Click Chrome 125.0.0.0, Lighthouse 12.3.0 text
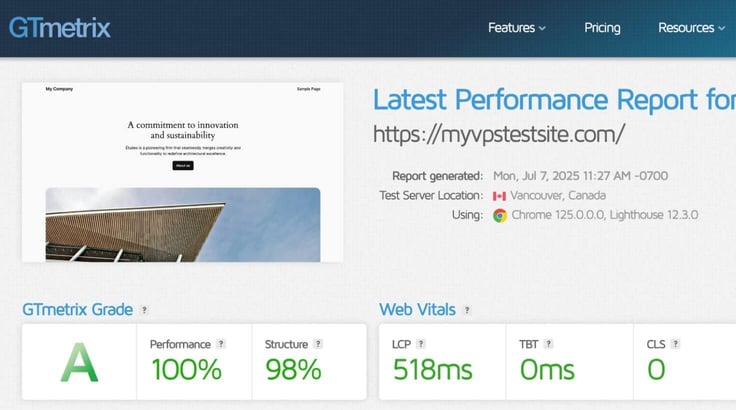The width and height of the screenshot is (736, 410). [605, 215]
